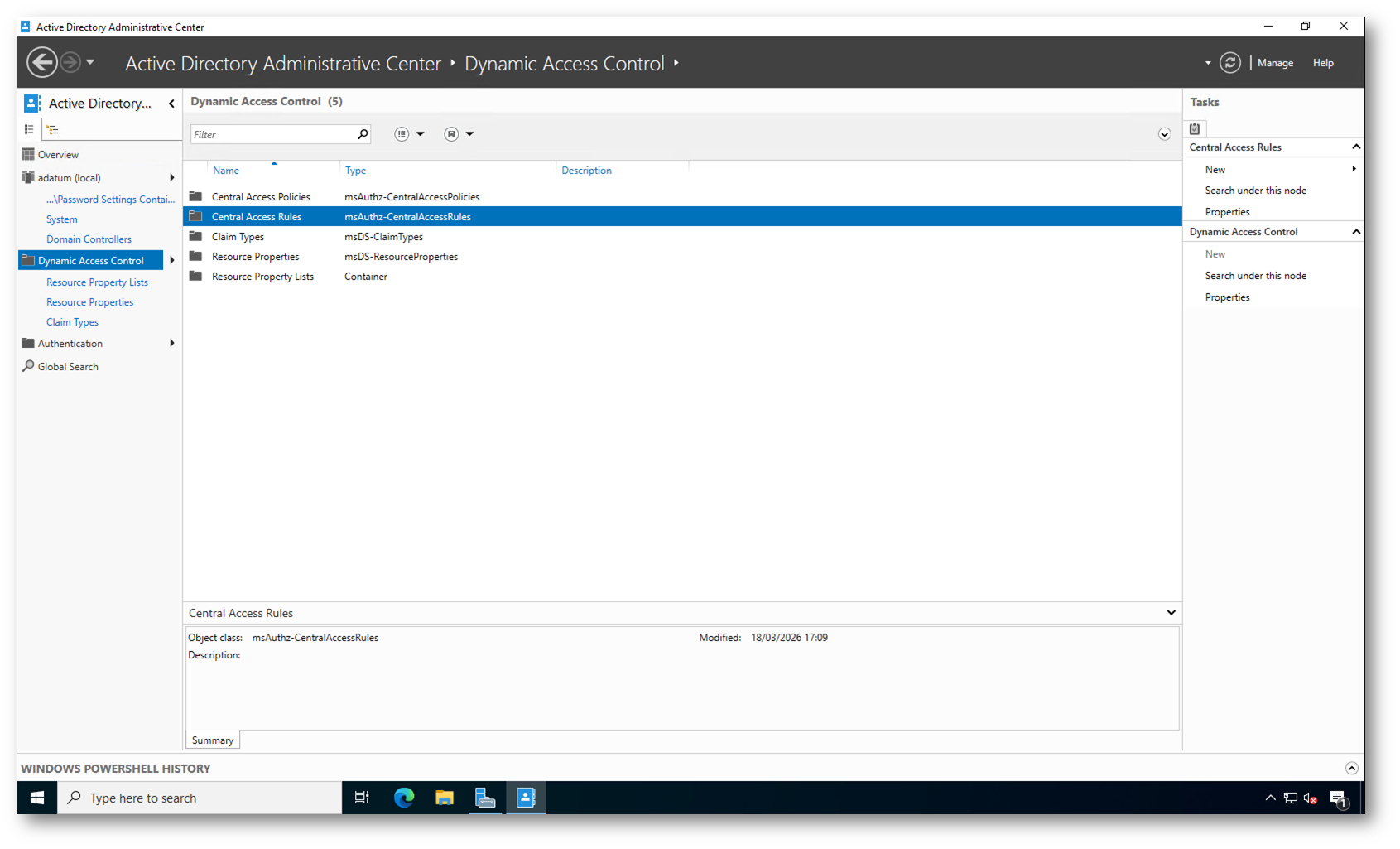This screenshot has width=1400, height=849.
Task: Switch navigation pane to list view icon
Action: click(29, 129)
